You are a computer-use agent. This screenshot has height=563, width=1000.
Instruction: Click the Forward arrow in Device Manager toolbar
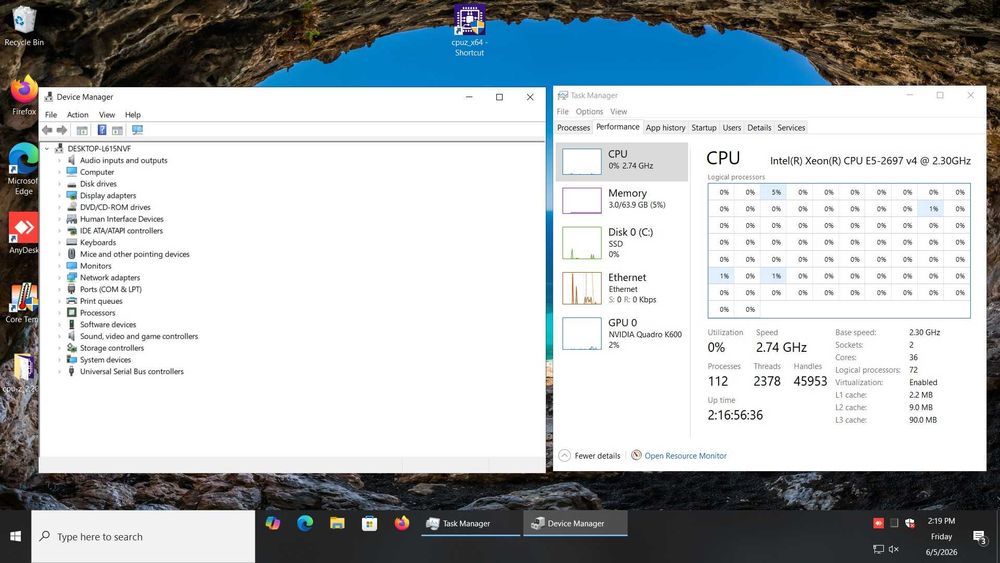[62, 130]
